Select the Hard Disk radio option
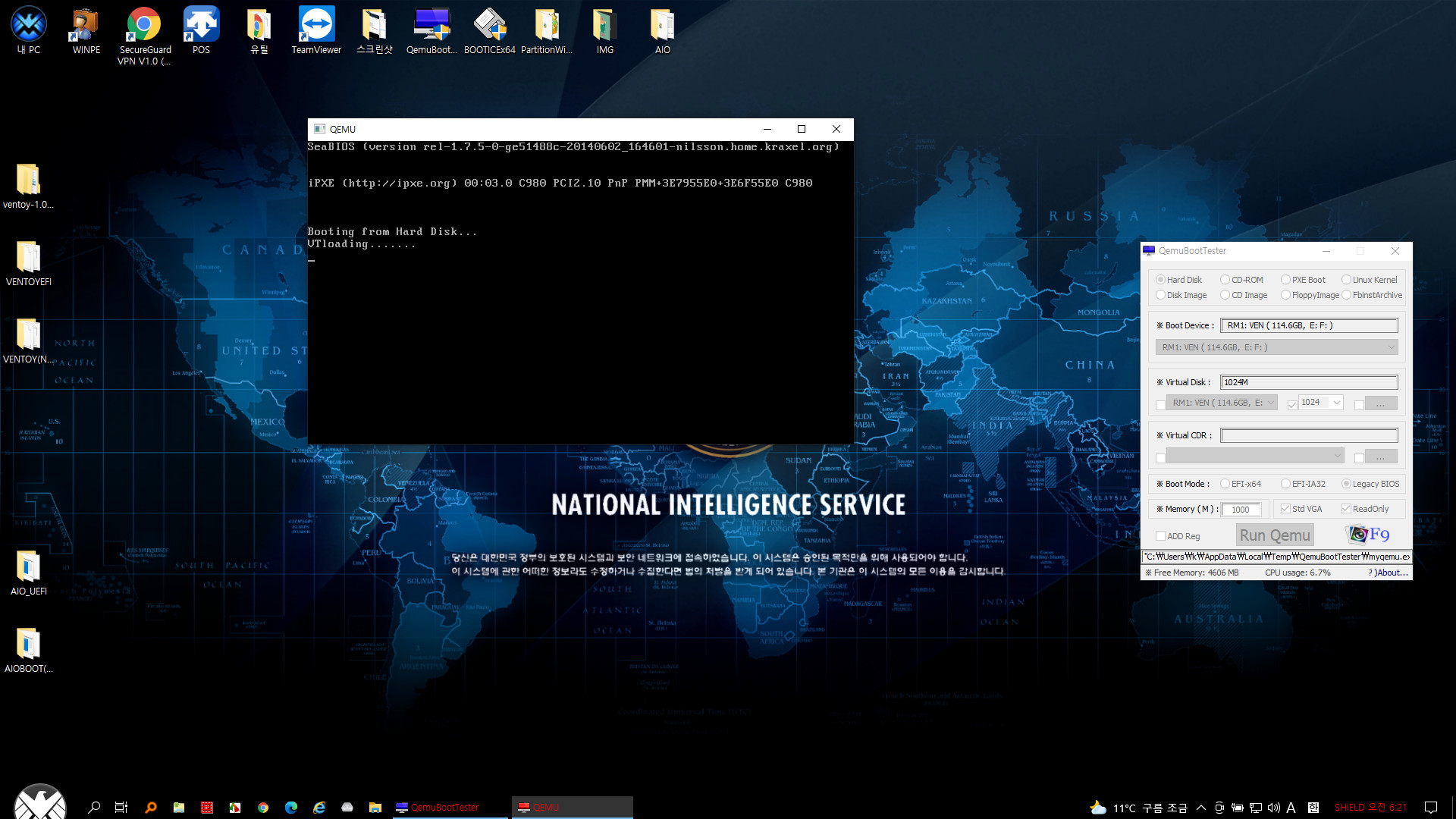This screenshot has width=1456, height=819. (x=1179, y=280)
